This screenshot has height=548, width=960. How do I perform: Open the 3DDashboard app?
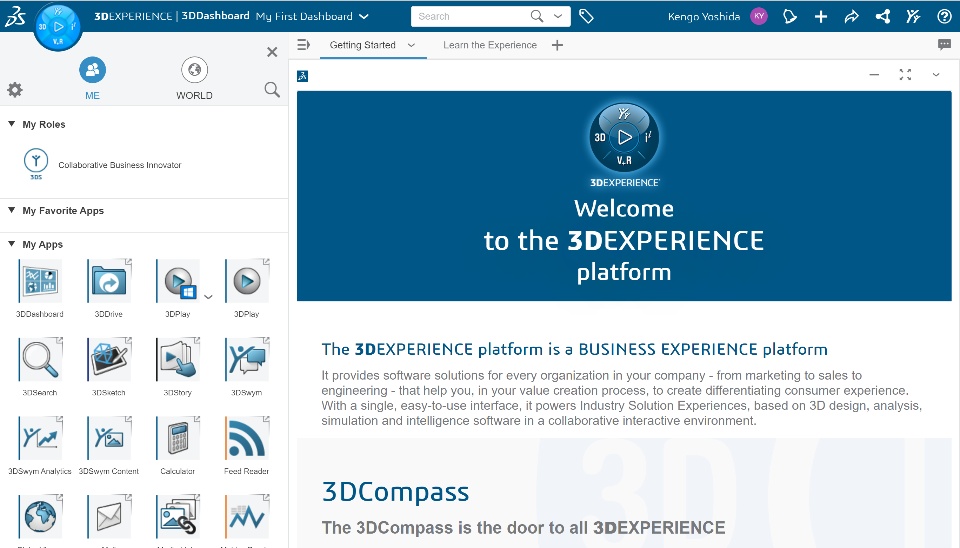(40, 282)
